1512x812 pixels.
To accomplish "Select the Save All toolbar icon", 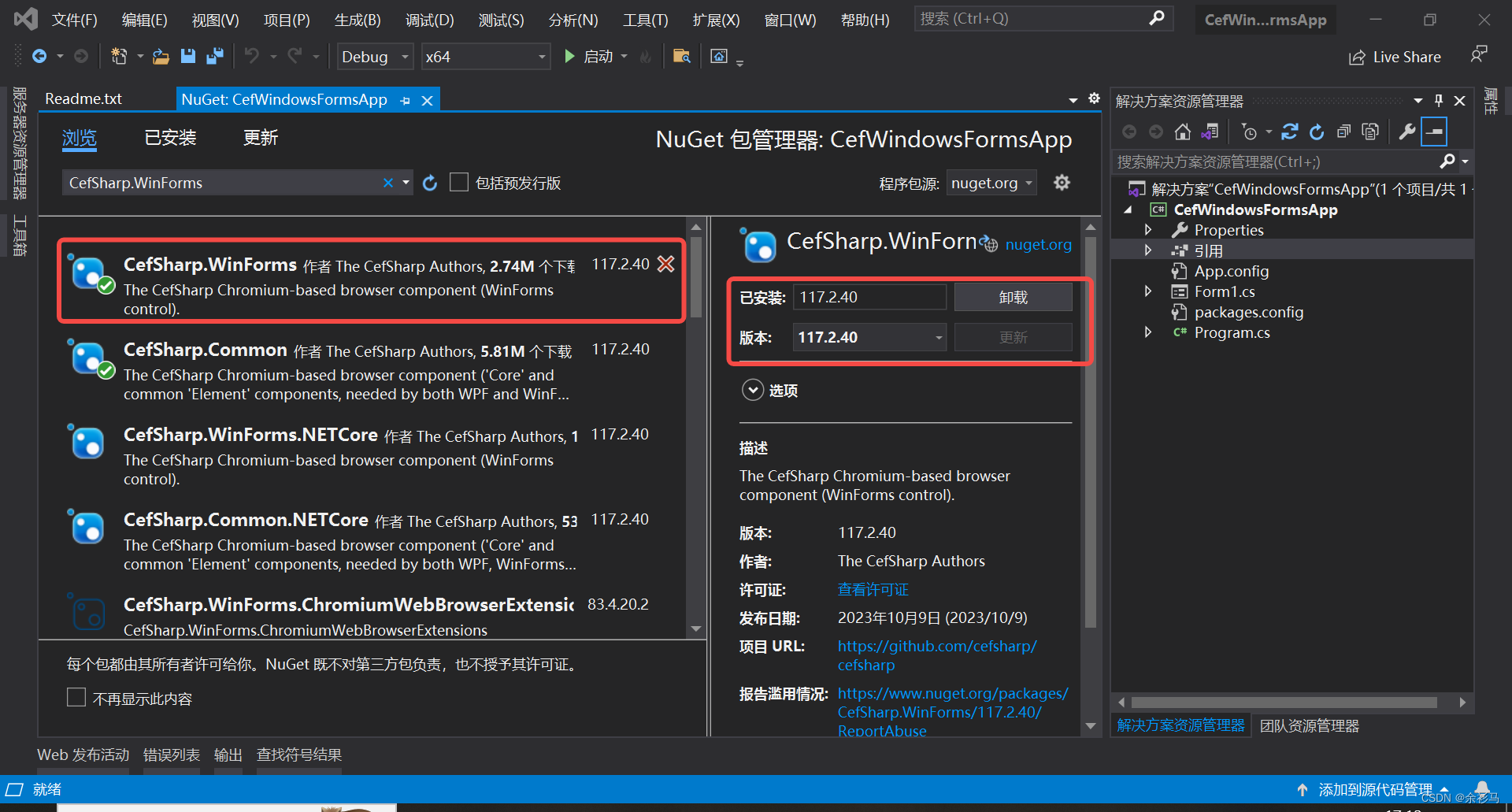I will click(215, 56).
